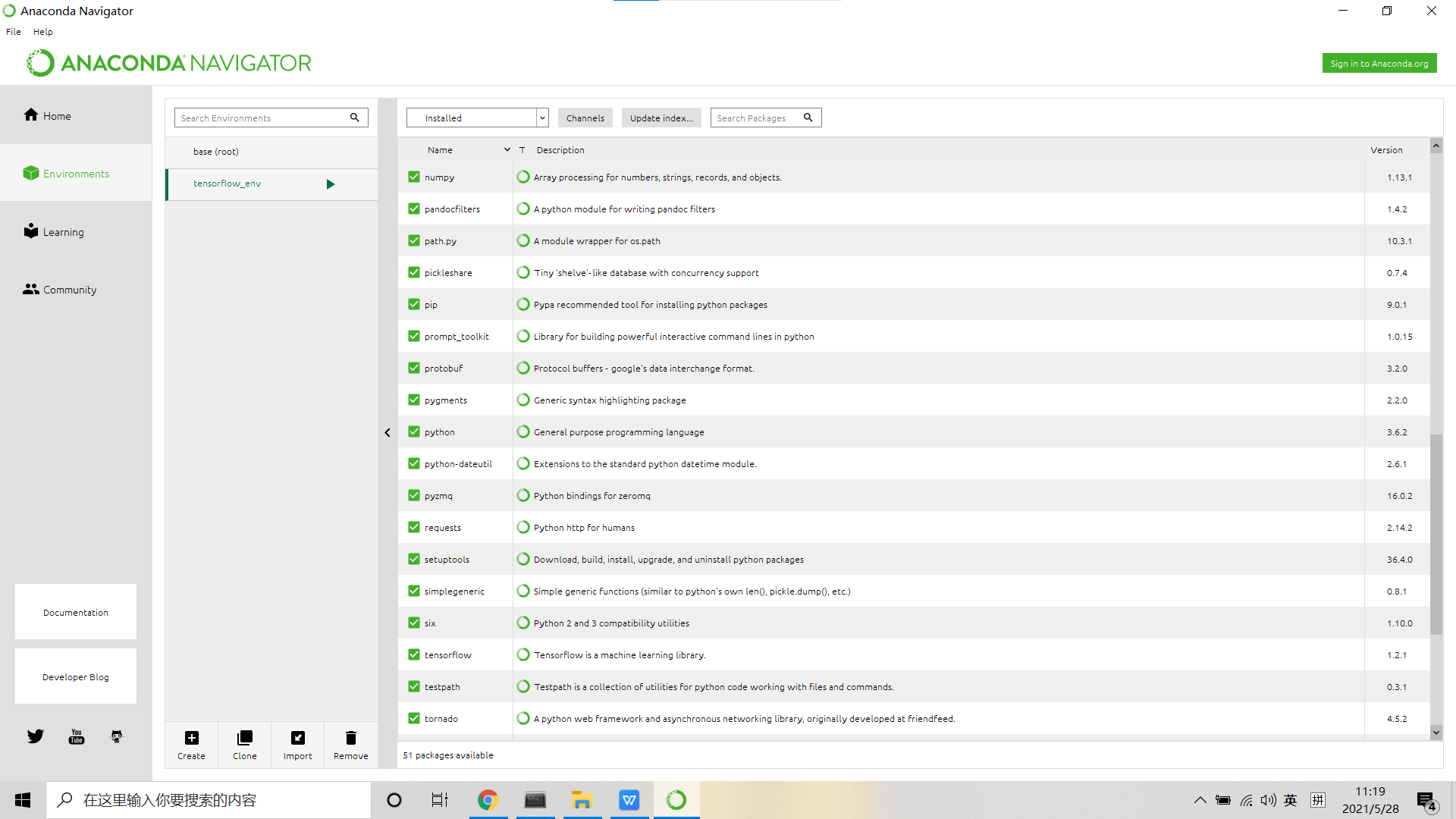Open the Twitter icon link
The width and height of the screenshot is (1456, 819).
(x=36, y=736)
